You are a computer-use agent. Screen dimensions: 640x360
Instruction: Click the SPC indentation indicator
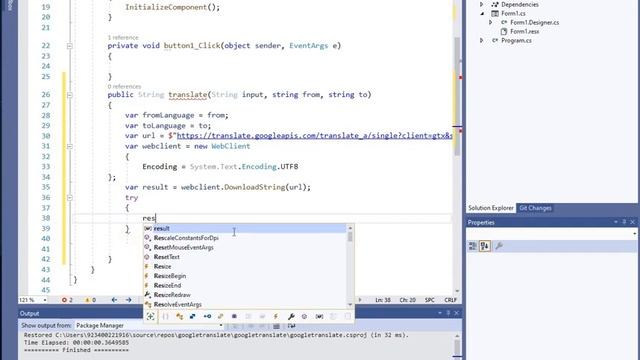429,300
